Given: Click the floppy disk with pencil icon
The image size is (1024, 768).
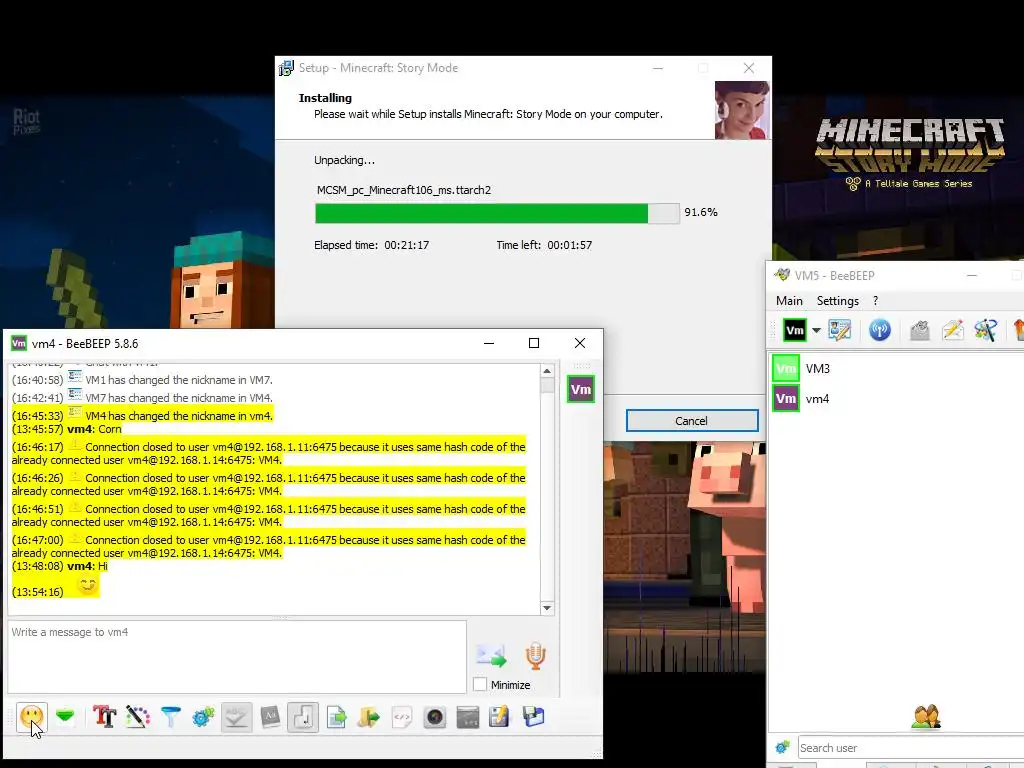Looking at the screenshot, I should click(500, 718).
